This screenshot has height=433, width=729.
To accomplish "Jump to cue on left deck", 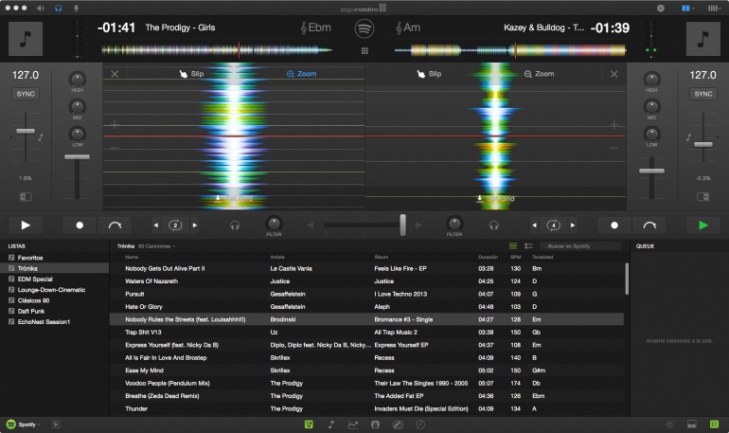I will coord(114,225).
